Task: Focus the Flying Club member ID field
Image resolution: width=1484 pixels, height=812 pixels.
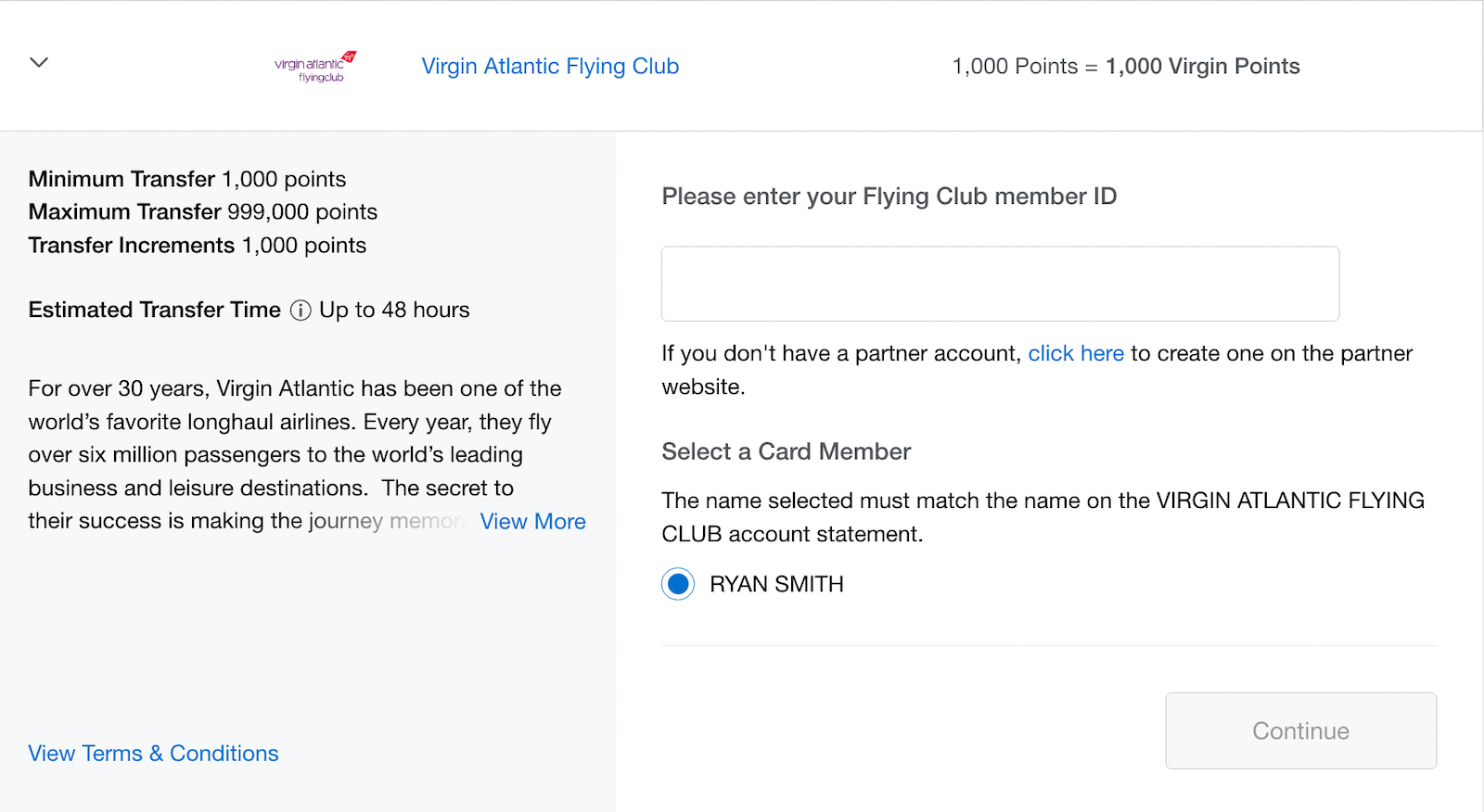Action: 1000,284
